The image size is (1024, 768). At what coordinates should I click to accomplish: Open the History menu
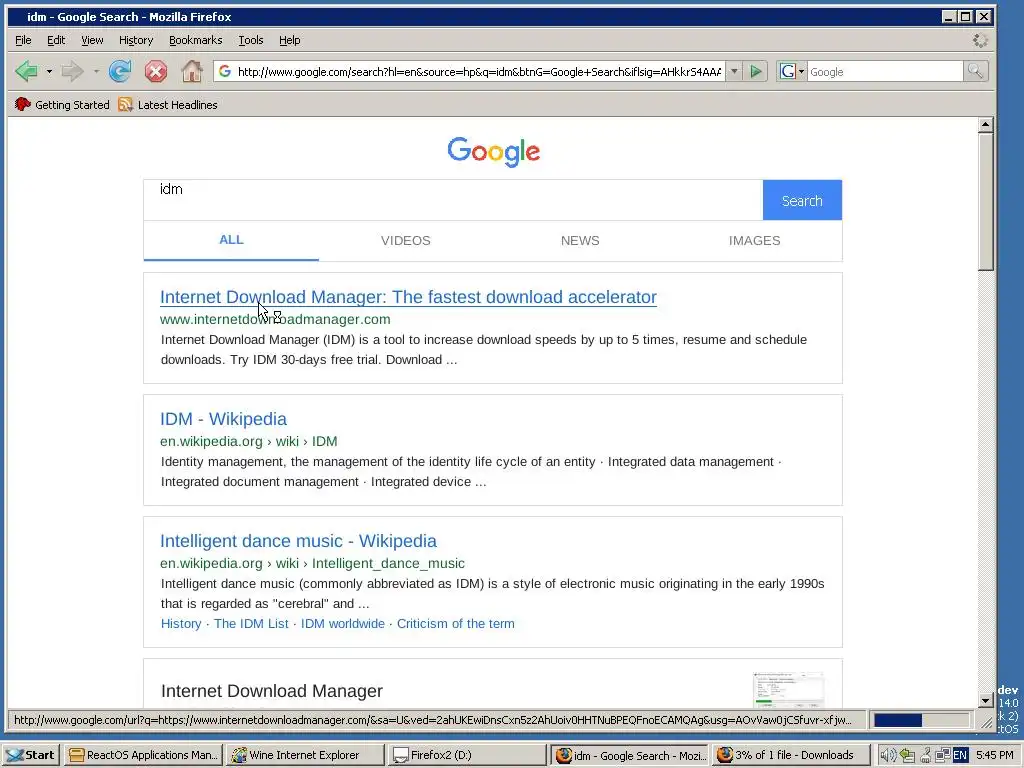pos(136,40)
